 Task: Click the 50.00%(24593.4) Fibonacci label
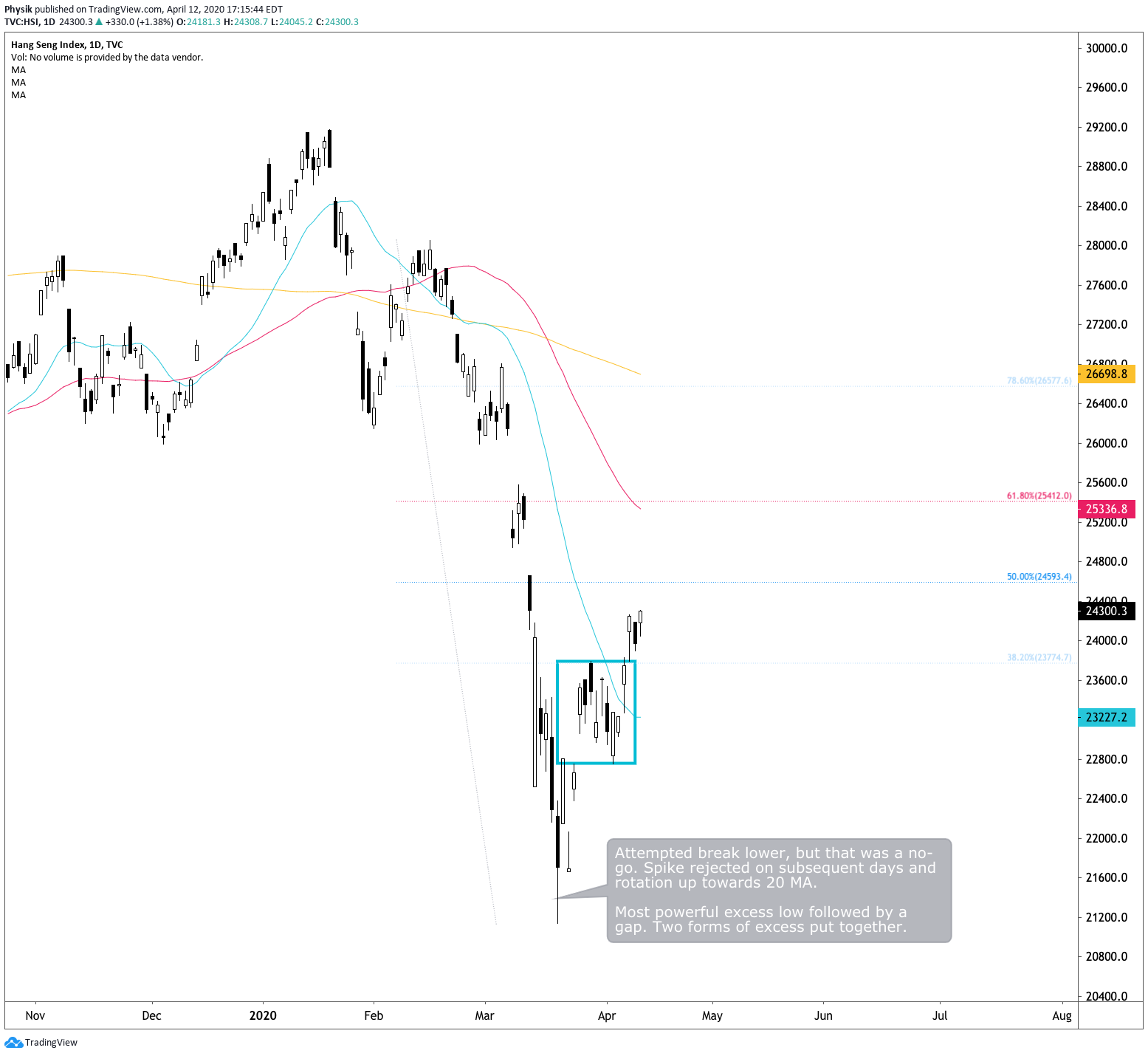1039,577
